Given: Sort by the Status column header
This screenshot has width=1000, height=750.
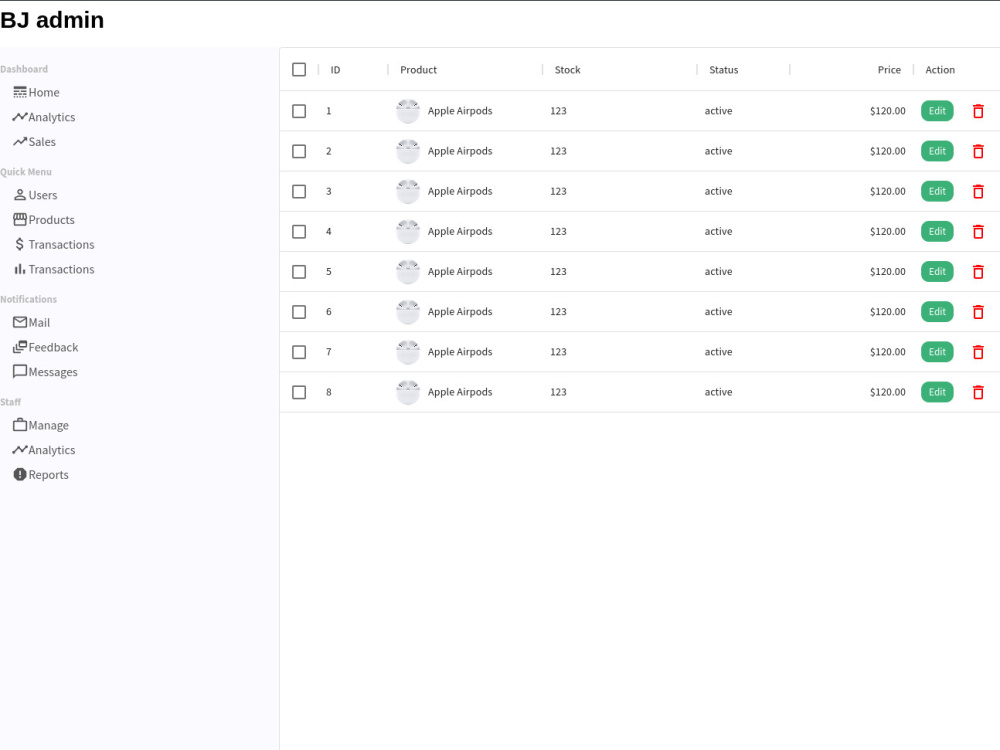Looking at the screenshot, I should click(723, 70).
